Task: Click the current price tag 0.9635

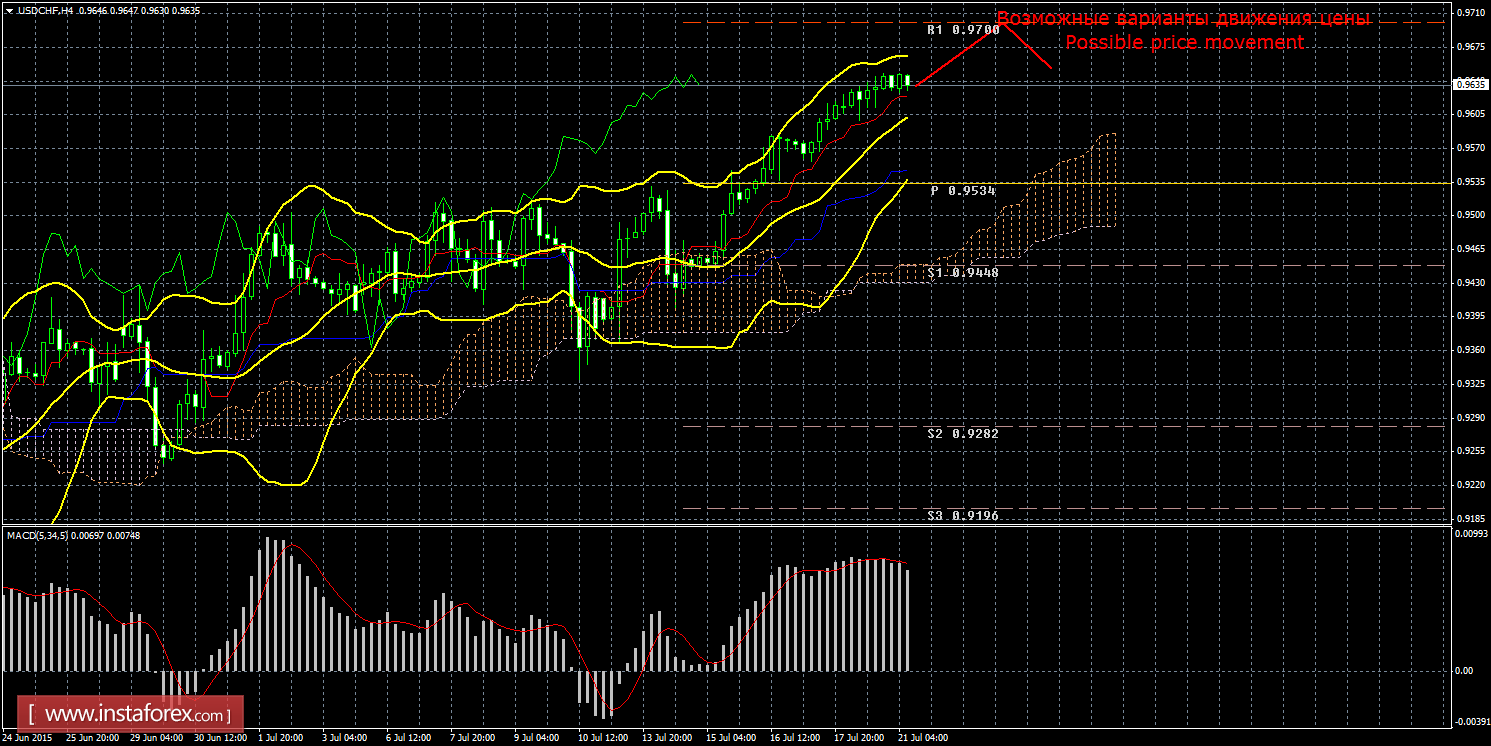Action: 1468,85
